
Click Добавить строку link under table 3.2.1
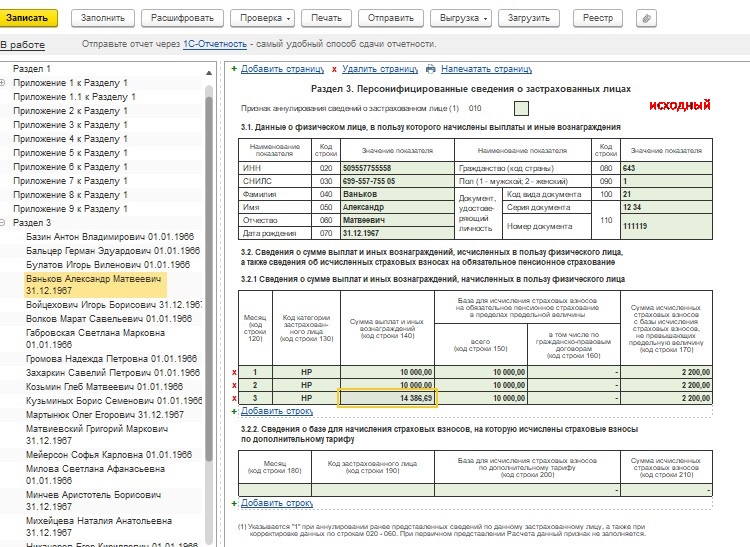pos(276,411)
